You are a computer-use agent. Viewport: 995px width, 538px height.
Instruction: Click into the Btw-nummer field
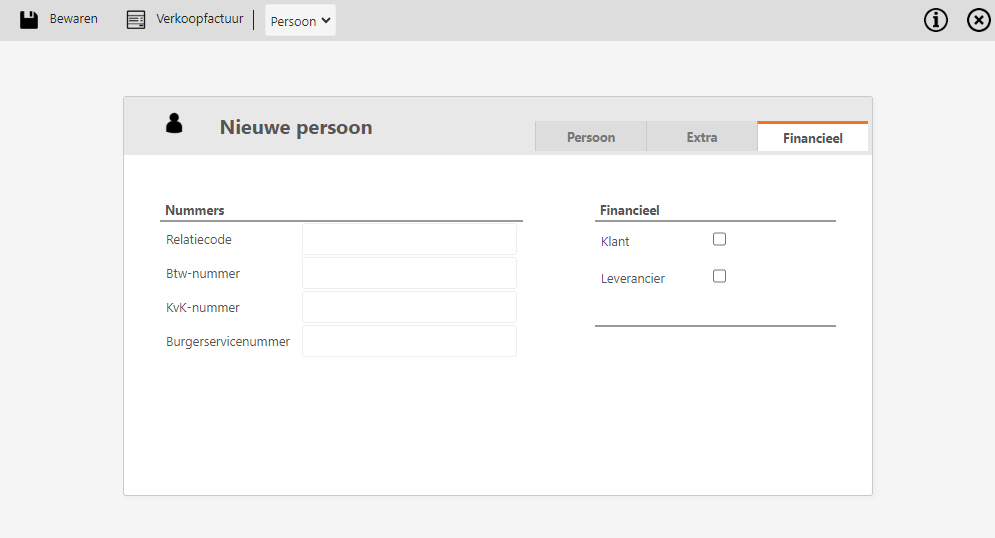click(409, 273)
